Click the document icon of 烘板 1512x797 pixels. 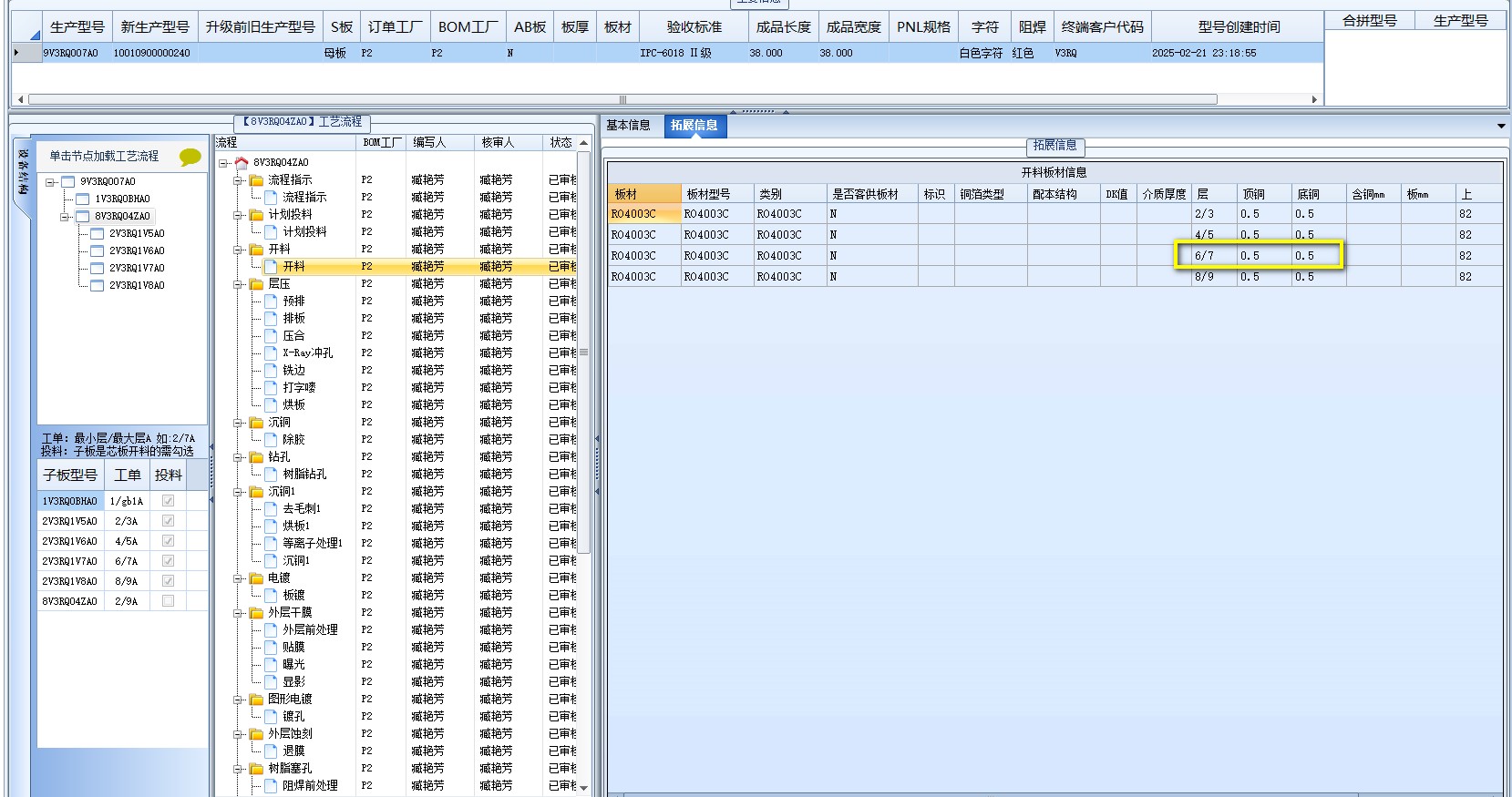[x=271, y=404]
